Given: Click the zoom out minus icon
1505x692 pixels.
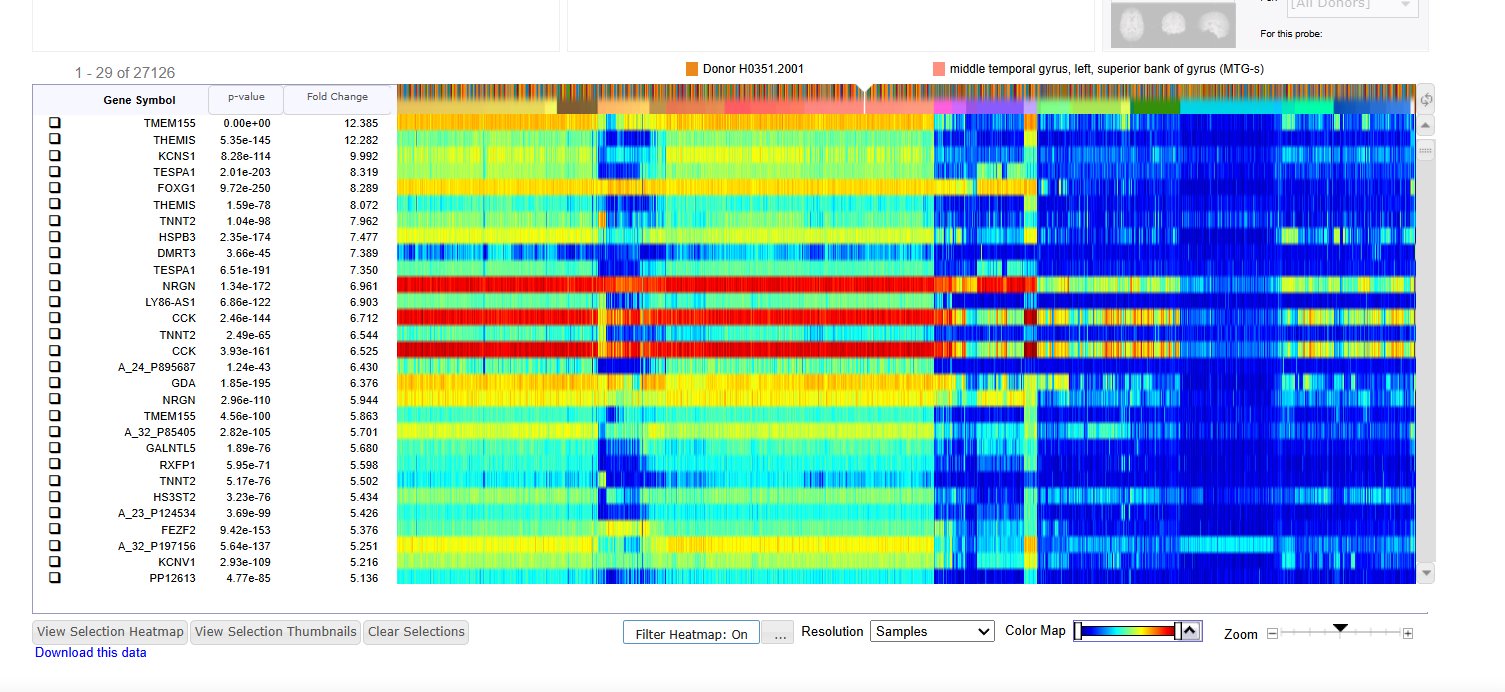Looking at the screenshot, I should point(1272,634).
